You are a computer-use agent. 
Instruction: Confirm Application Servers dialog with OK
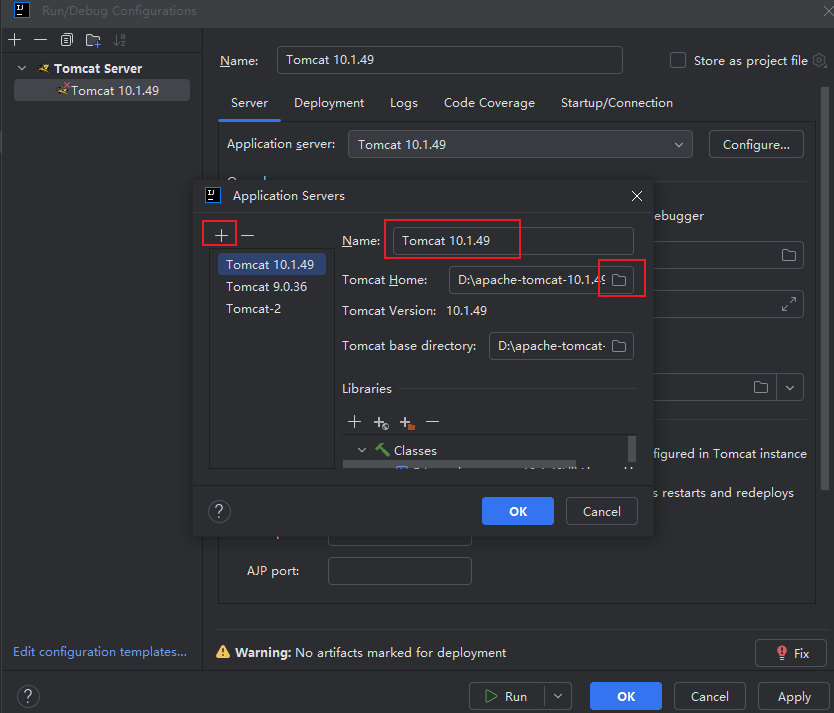click(518, 511)
